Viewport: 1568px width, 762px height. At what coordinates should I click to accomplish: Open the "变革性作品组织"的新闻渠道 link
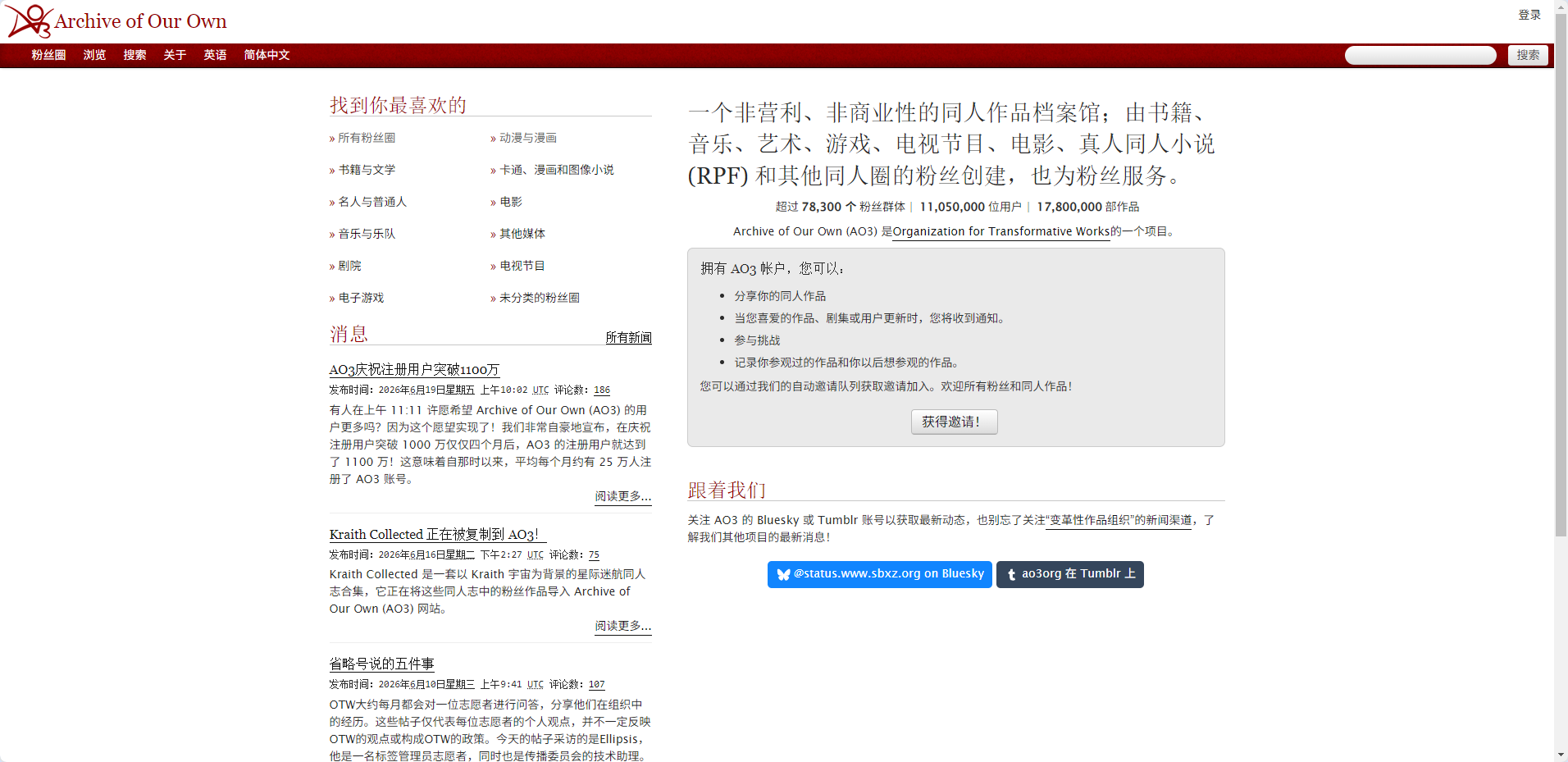1119,520
